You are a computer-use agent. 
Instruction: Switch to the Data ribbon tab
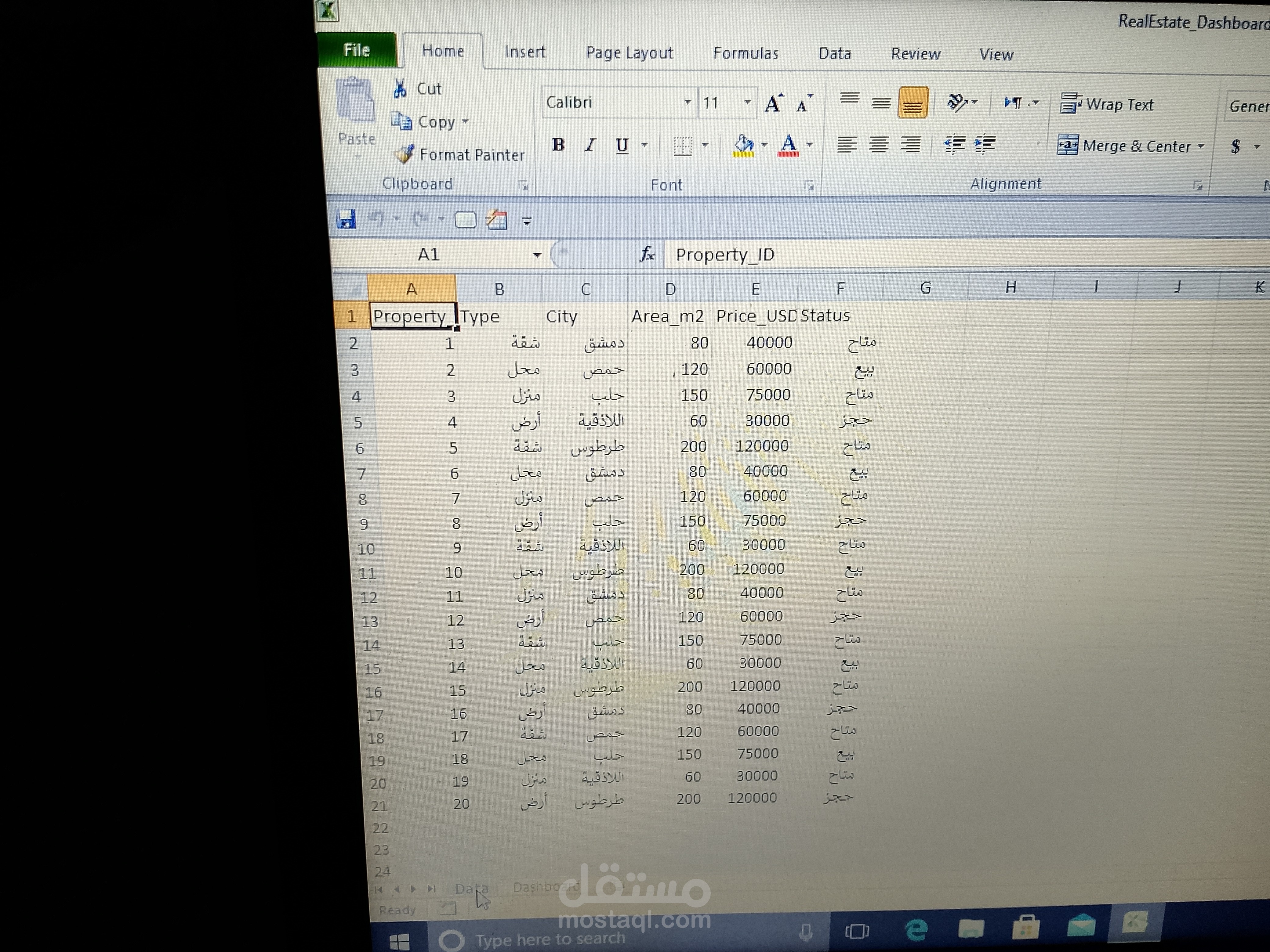[835, 54]
